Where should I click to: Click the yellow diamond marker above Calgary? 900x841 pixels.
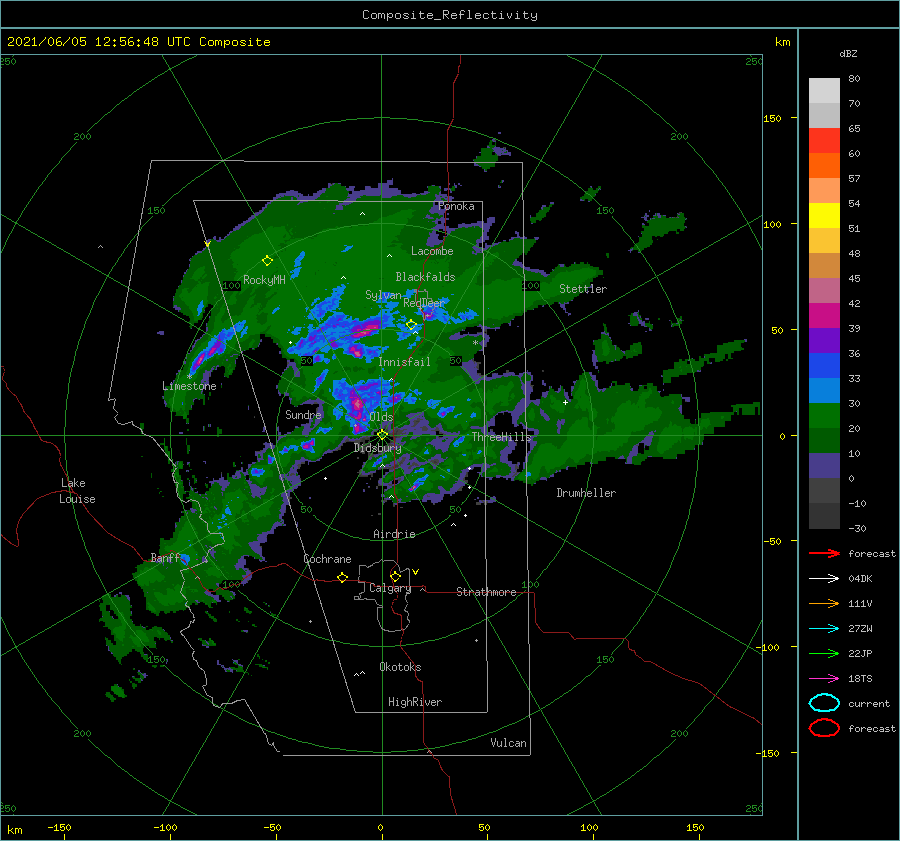[x=395, y=576]
